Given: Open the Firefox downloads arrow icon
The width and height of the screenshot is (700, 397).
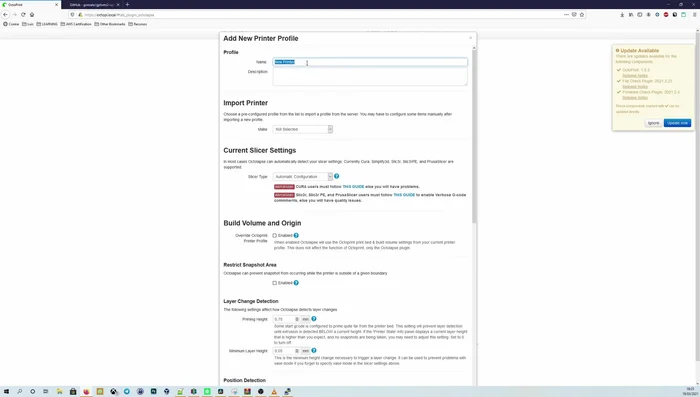Looking at the screenshot, I should (x=622, y=15).
